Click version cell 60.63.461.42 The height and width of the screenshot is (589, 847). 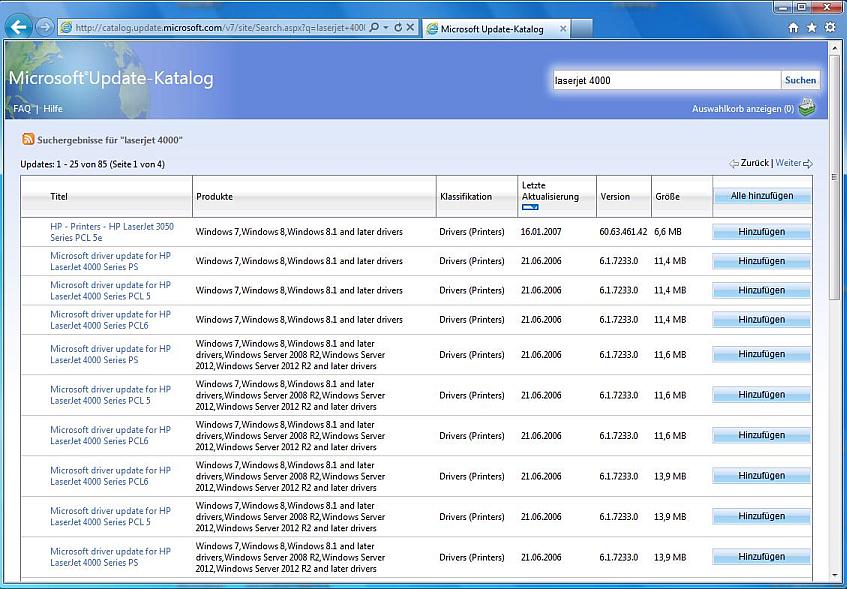[623, 232]
